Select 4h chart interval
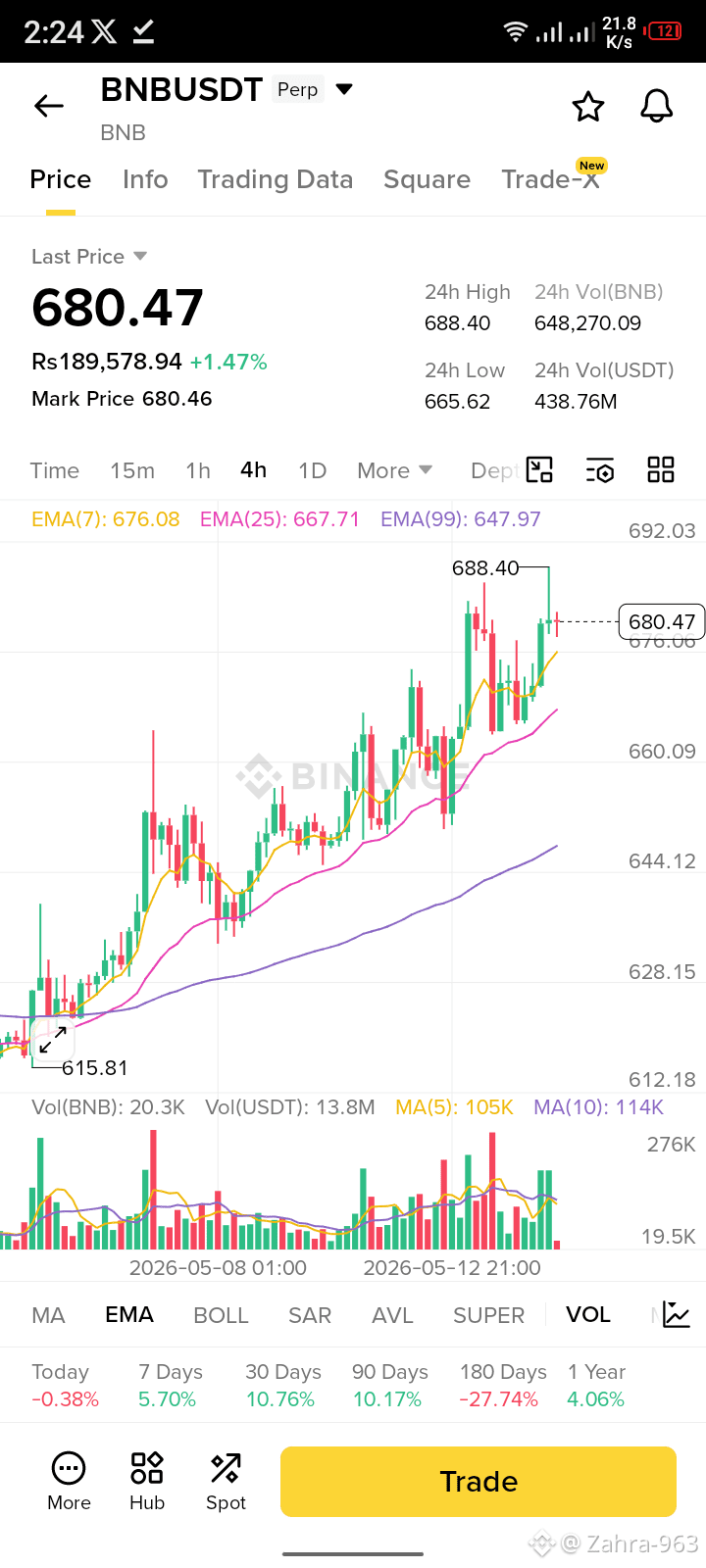The width and height of the screenshot is (706, 1568). pyautogui.click(x=254, y=470)
